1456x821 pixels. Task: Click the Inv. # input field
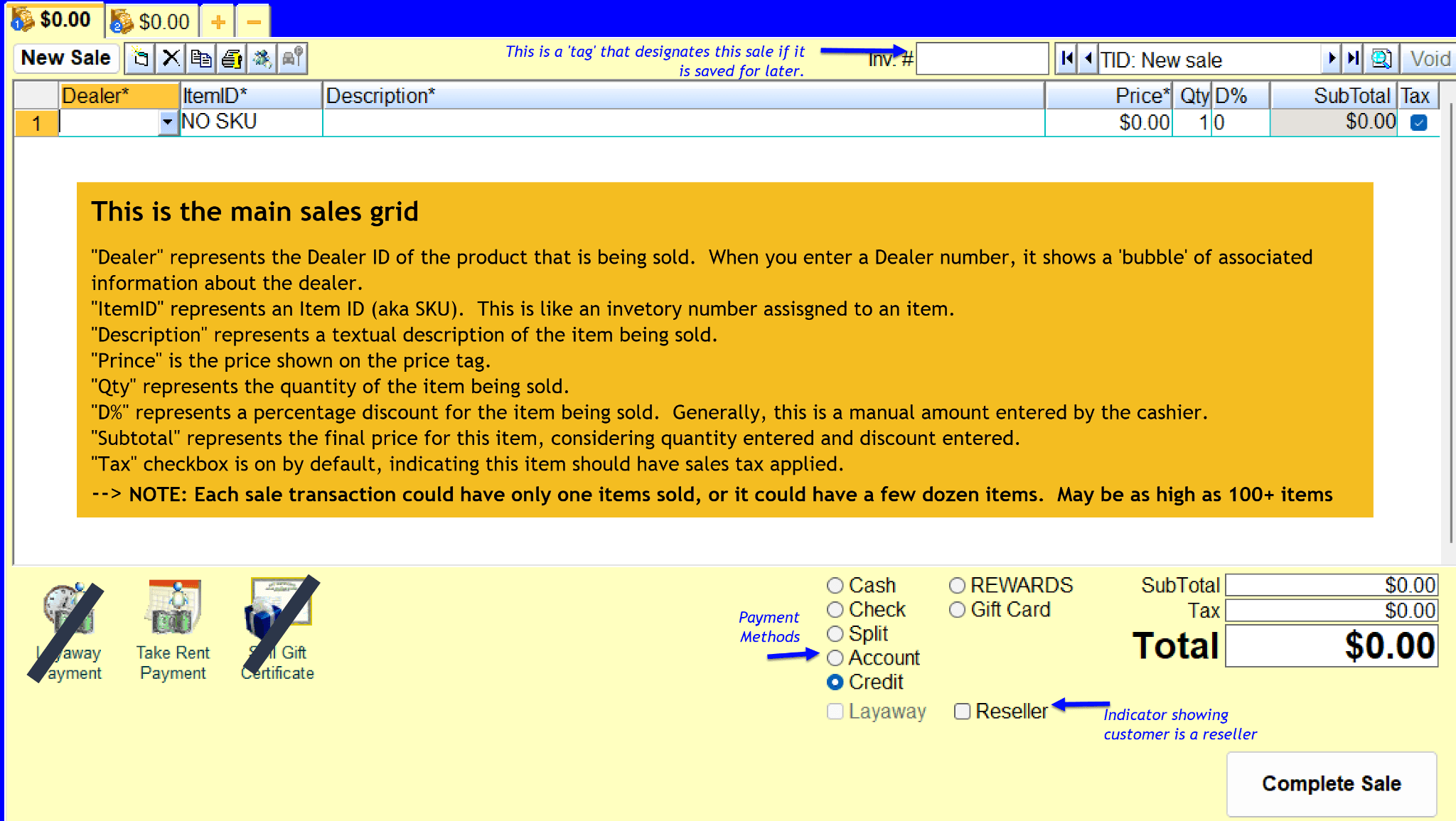[982, 58]
